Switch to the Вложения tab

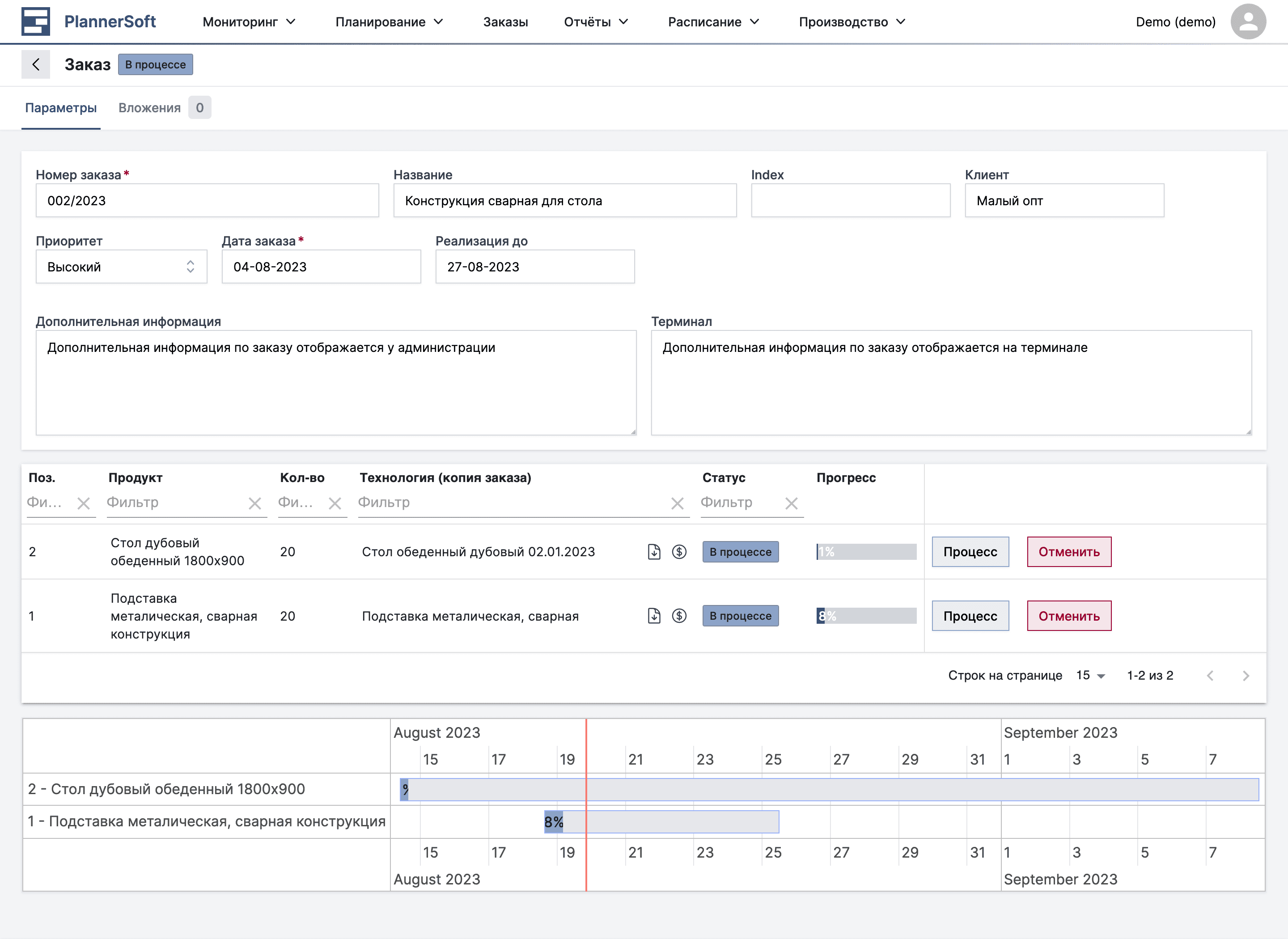[x=149, y=107]
